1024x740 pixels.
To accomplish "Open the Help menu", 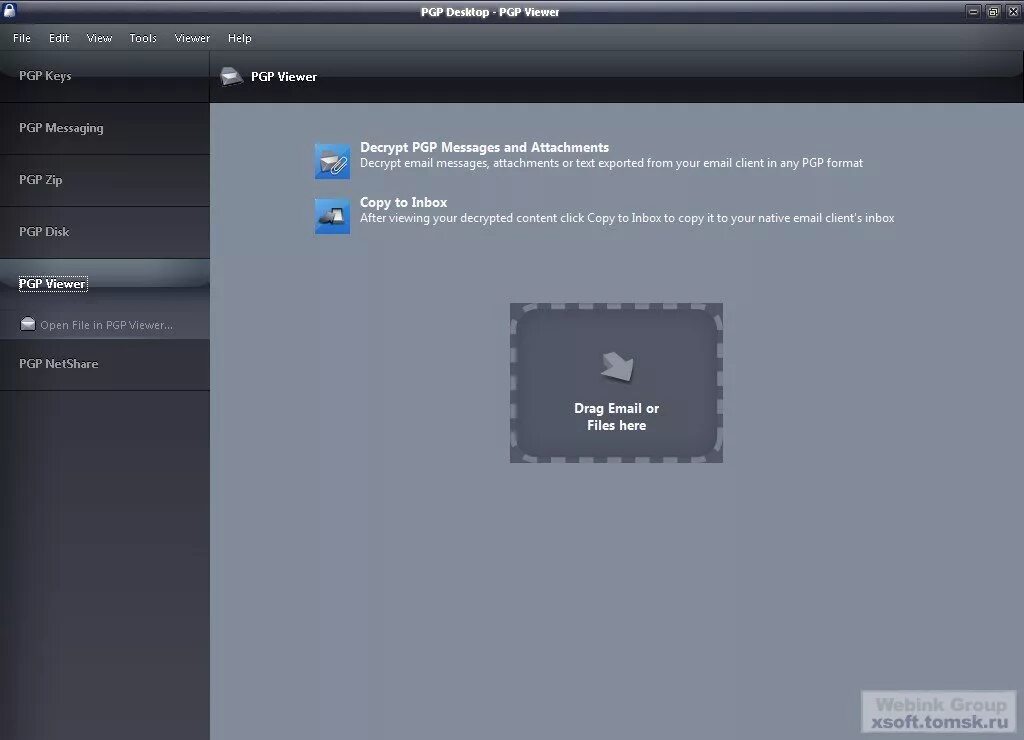I will 240,38.
